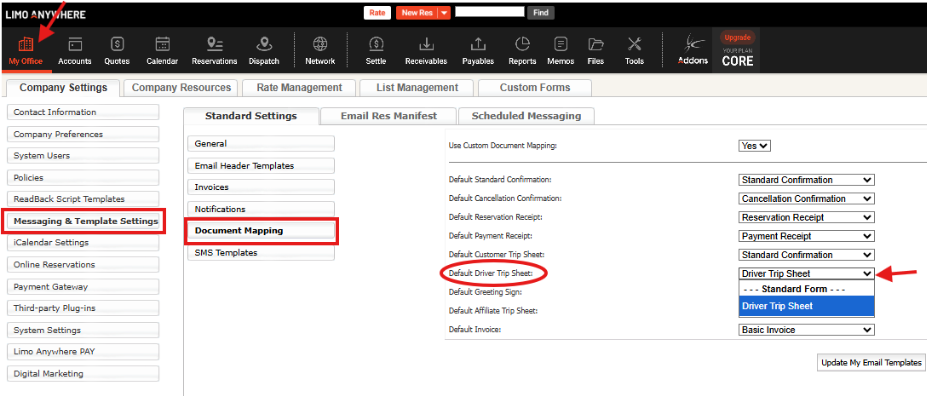Select Digital Marketing in the sidebar
Viewport: 927px width, 396px height.
tap(83, 374)
